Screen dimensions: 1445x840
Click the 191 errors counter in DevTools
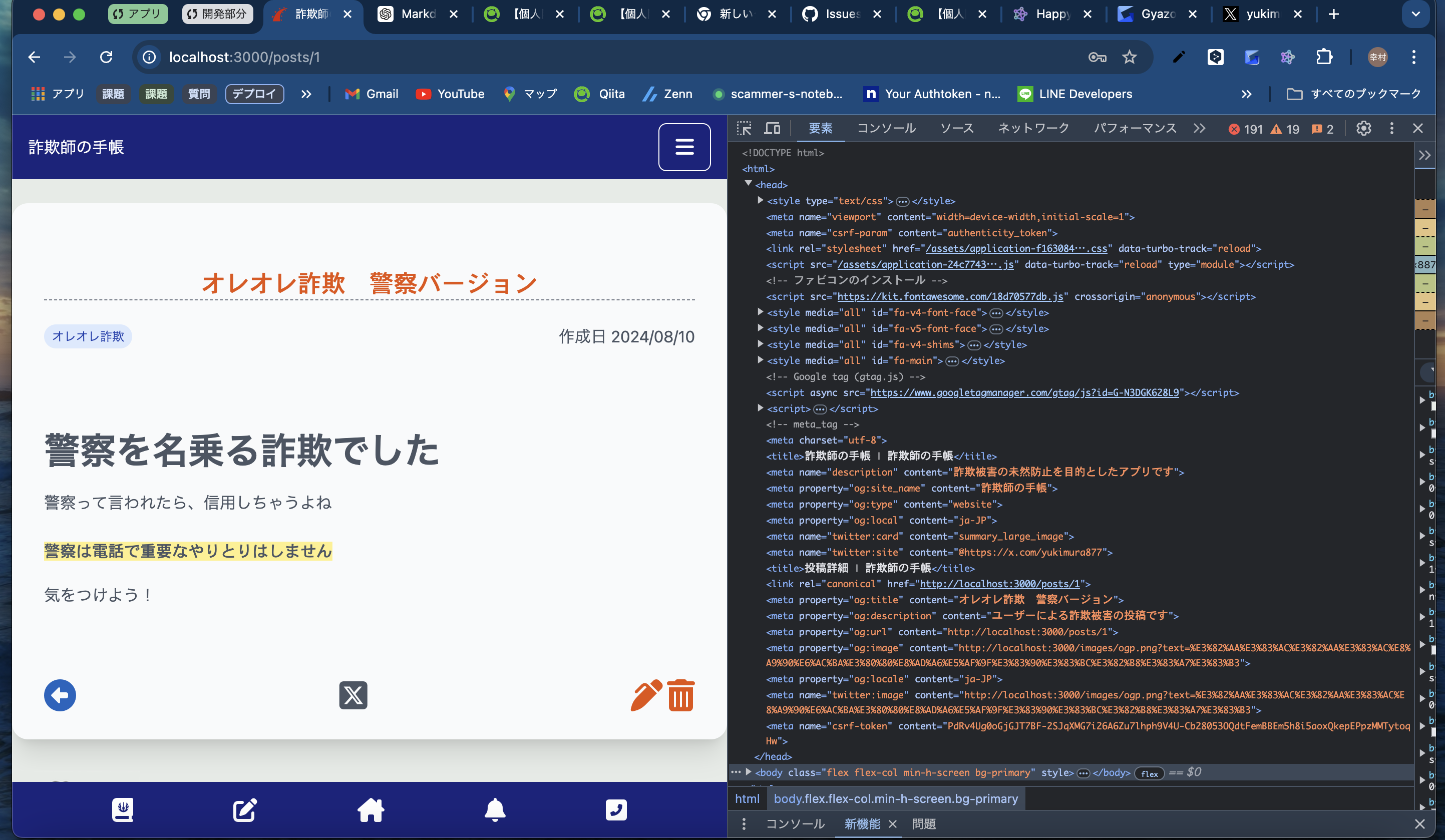coord(1245,129)
